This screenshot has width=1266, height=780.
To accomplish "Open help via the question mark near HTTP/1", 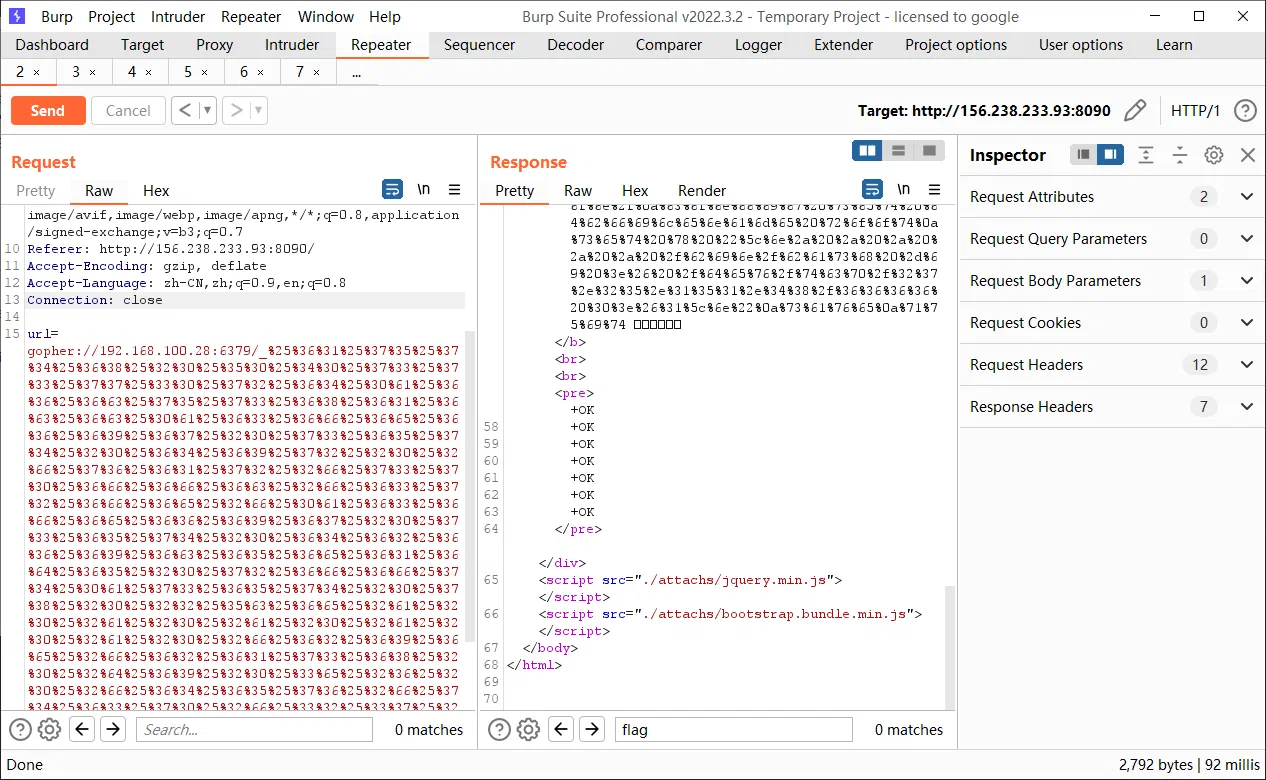I will pos(1245,110).
